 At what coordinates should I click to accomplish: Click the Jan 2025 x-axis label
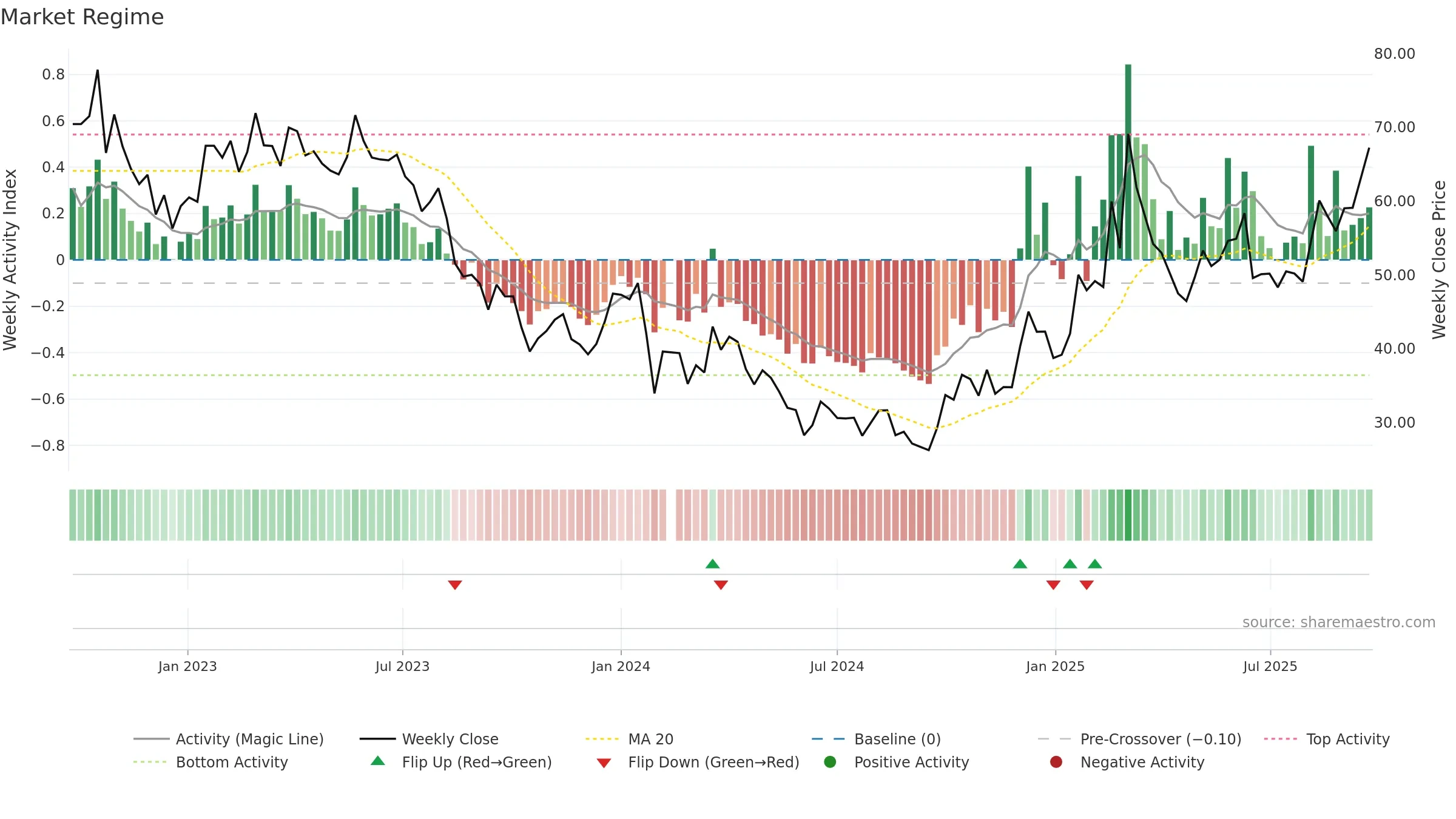(1055, 666)
